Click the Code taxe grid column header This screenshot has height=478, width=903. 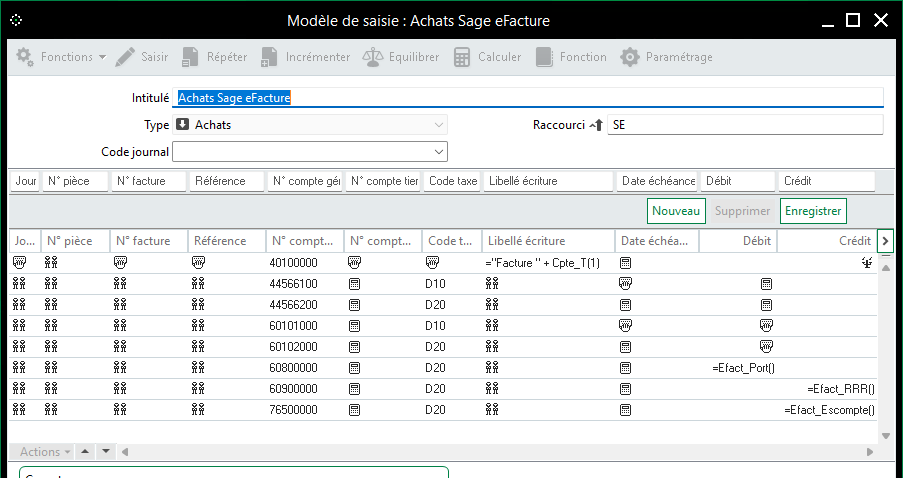[x=452, y=241]
